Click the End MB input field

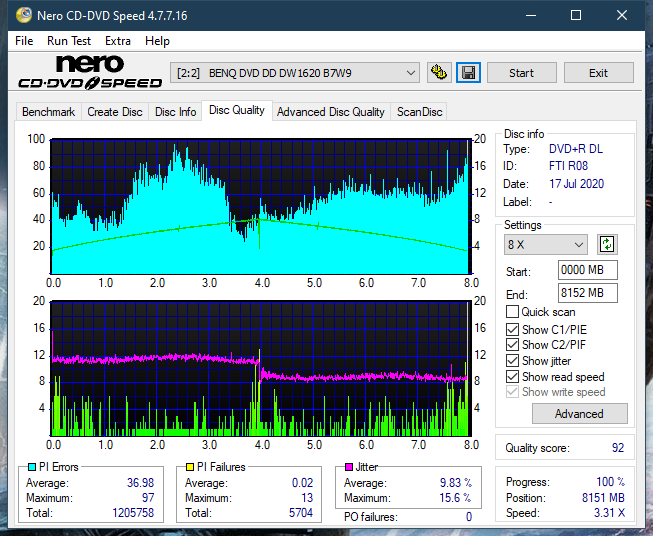587,293
